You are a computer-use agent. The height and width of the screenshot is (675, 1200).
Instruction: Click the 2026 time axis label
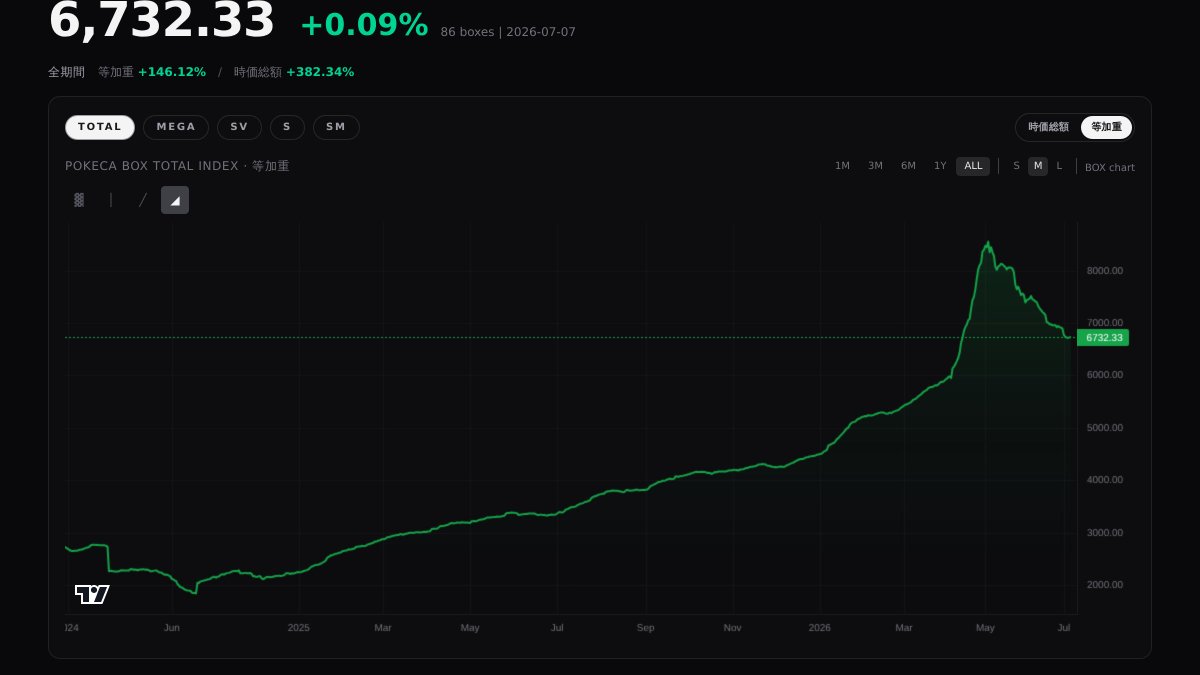coord(820,628)
